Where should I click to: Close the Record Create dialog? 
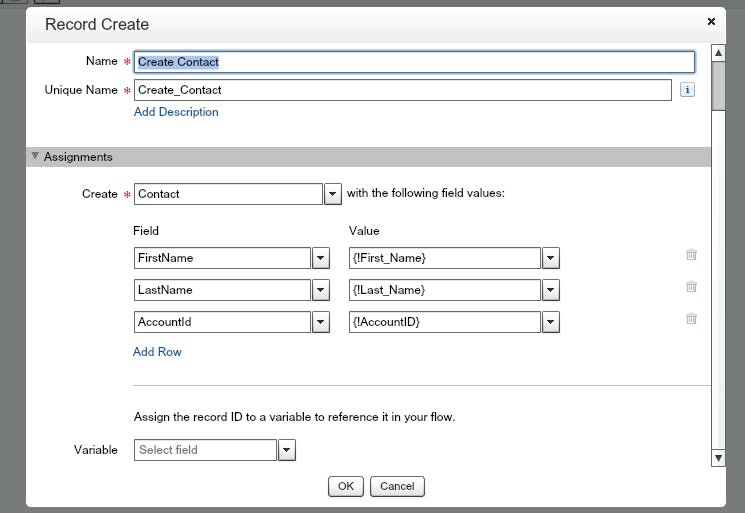coord(711,21)
